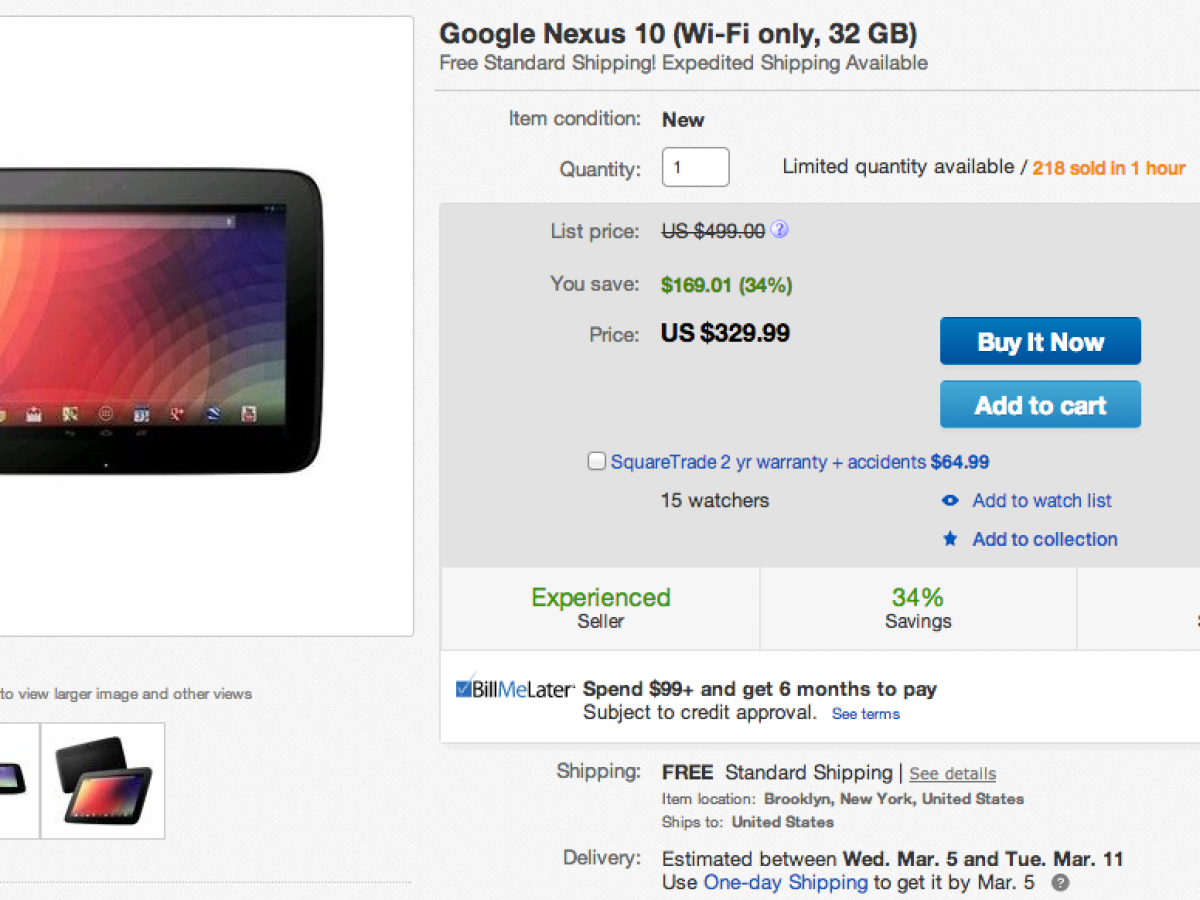Image resolution: width=1200 pixels, height=900 pixels.
Task: Click the BillMeLater logo
Action: (x=515, y=688)
